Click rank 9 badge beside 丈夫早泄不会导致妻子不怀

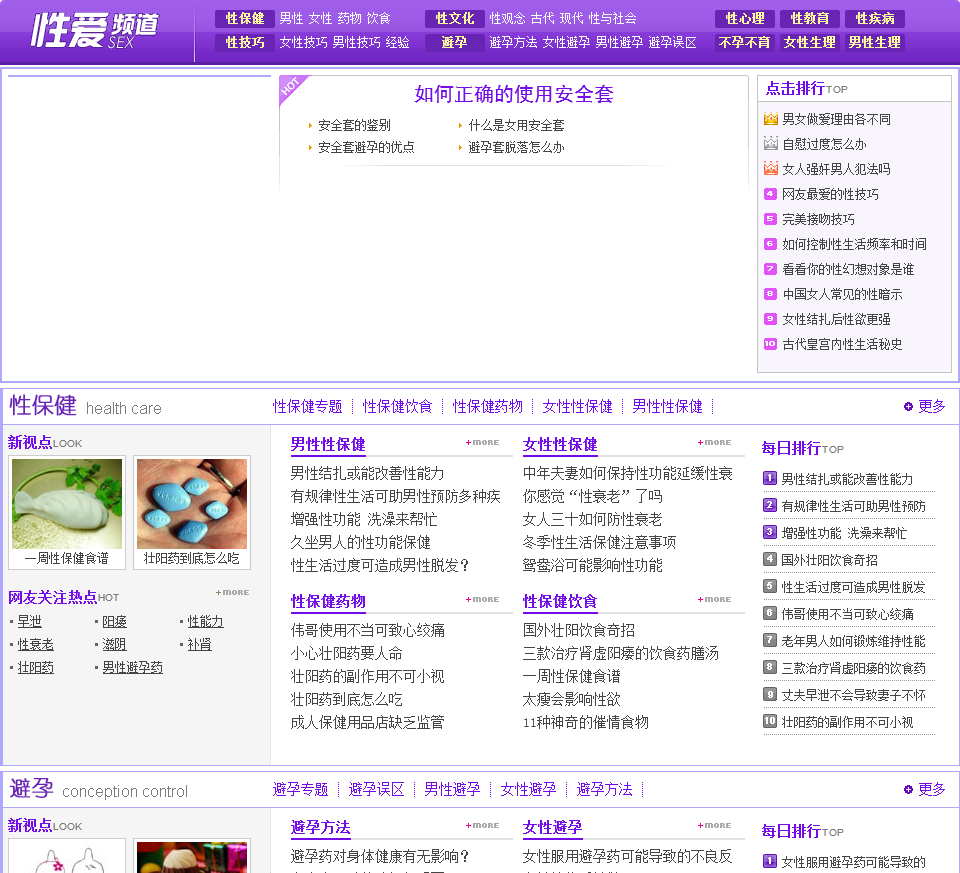point(770,694)
